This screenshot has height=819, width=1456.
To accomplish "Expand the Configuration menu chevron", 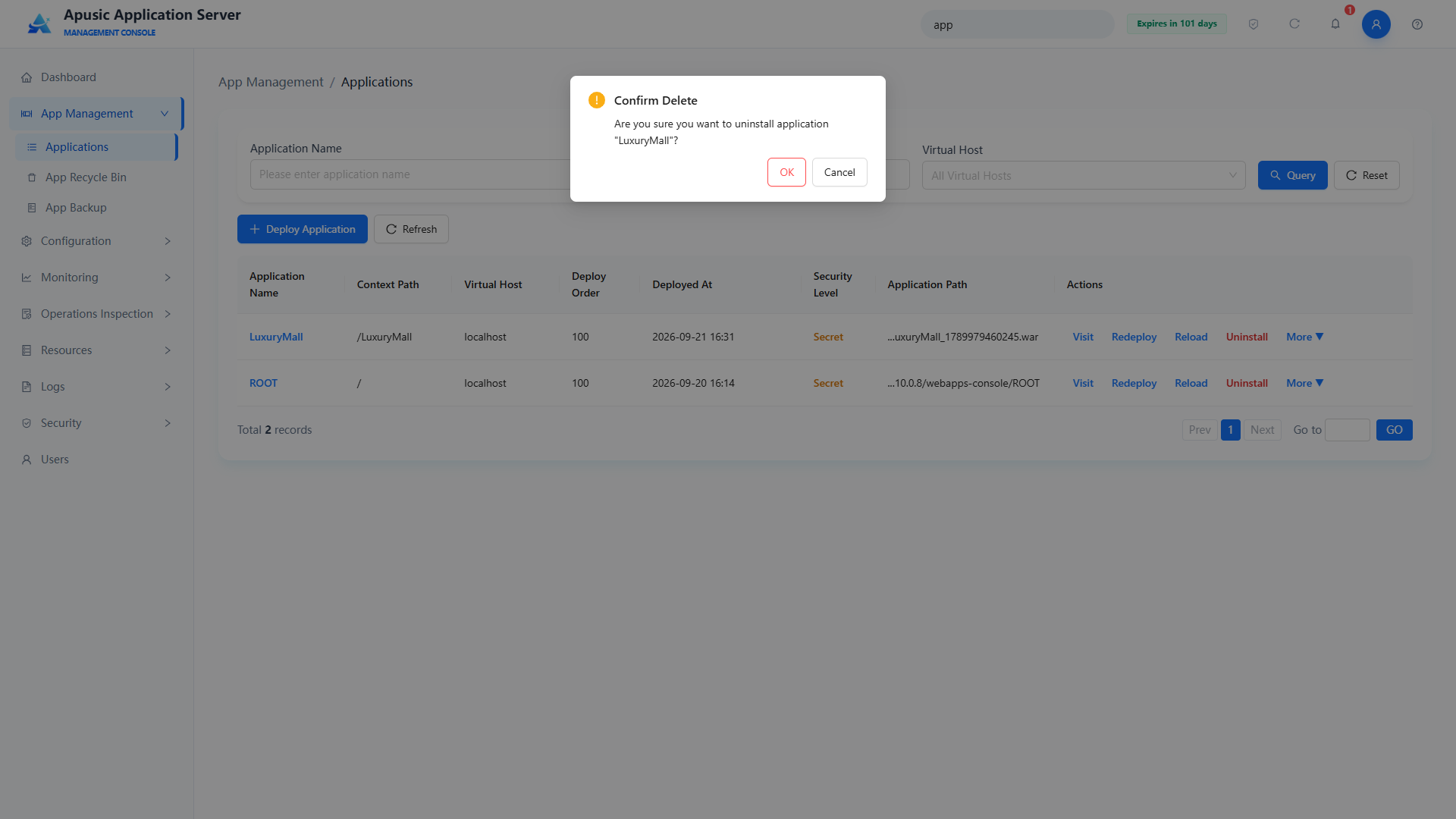I will click(x=168, y=241).
